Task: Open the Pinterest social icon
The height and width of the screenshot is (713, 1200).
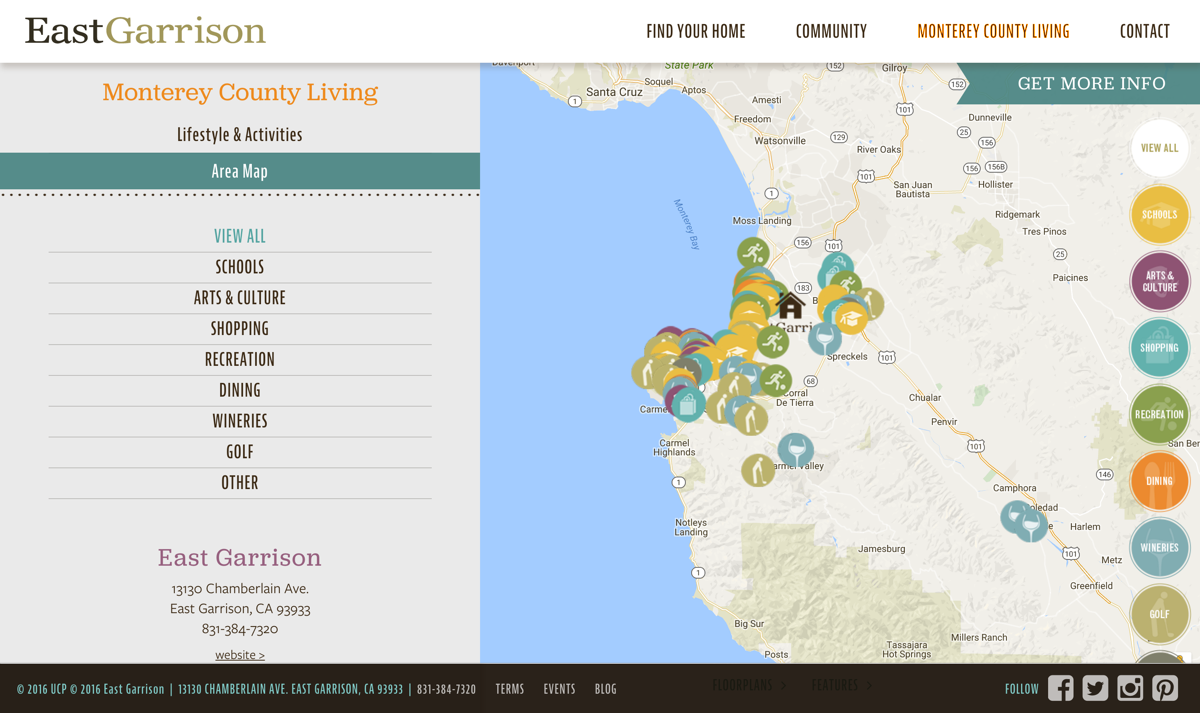Action: 1165,688
